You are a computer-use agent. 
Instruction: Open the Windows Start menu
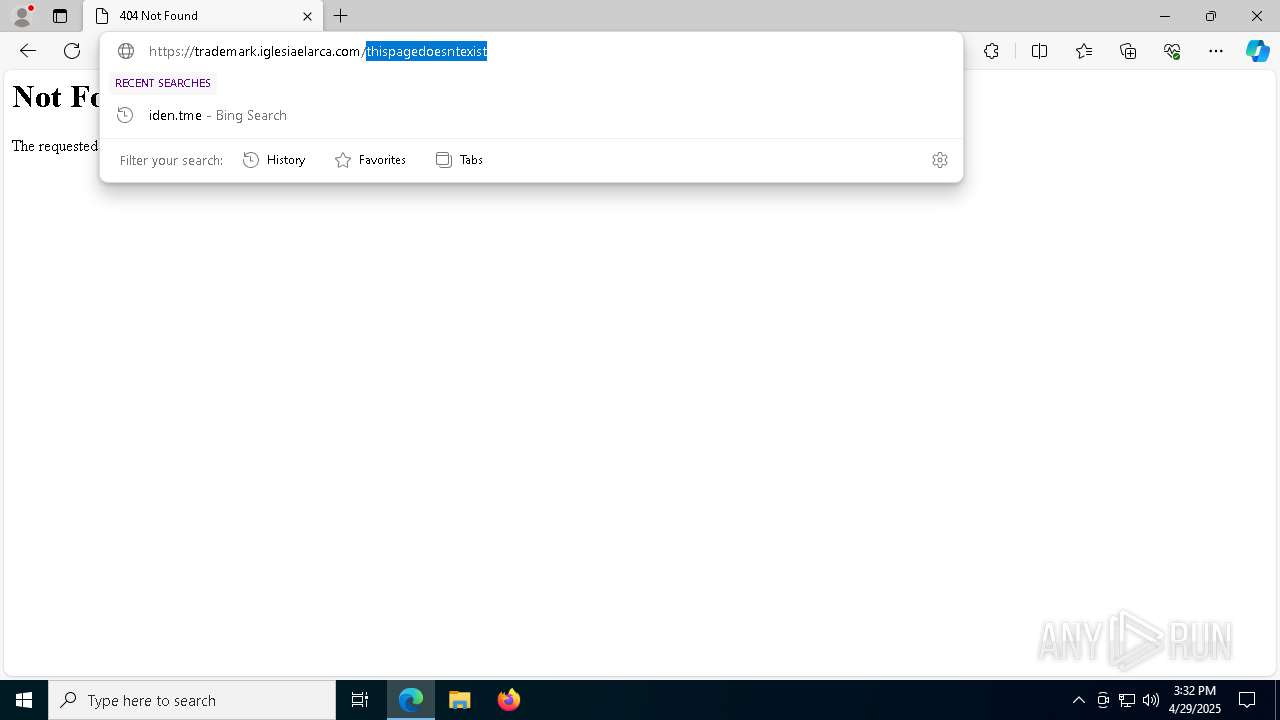pos(24,700)
